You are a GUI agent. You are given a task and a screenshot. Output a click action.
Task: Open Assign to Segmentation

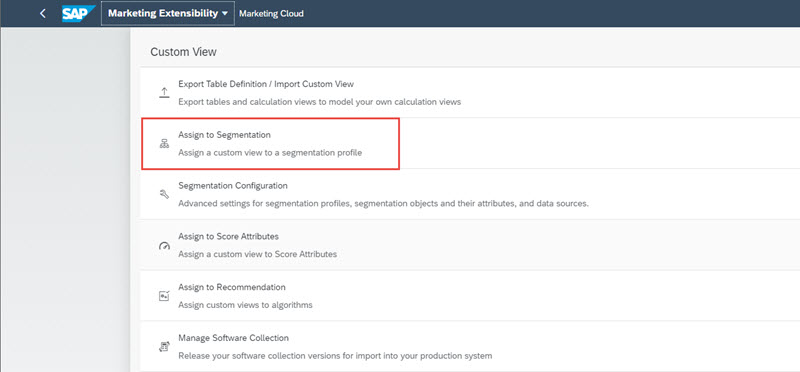(x=224, y=135)
